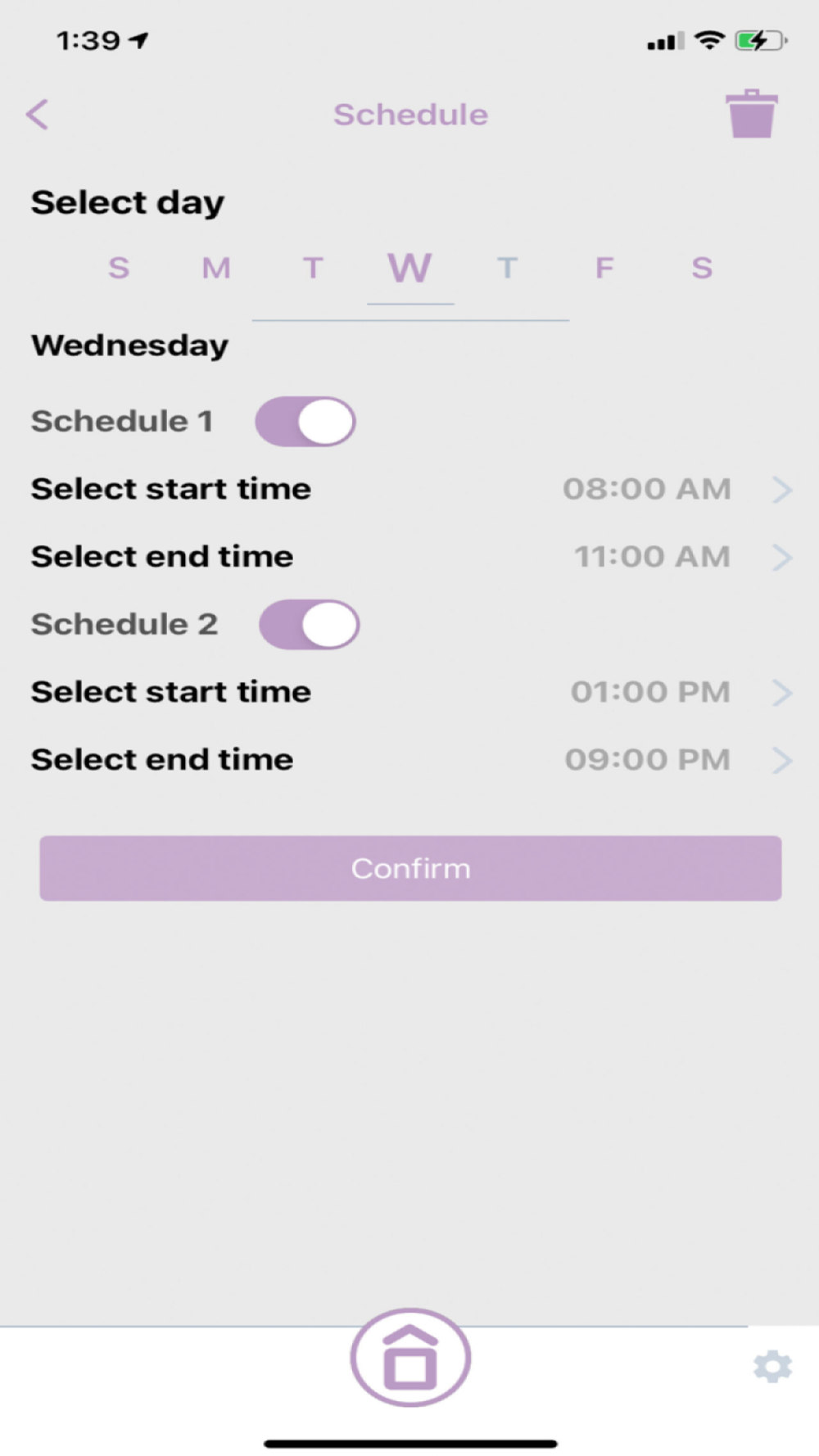Toggle the Schedule 2 switch
Viewport: 819px width, 1456px height.
[309, 625]
